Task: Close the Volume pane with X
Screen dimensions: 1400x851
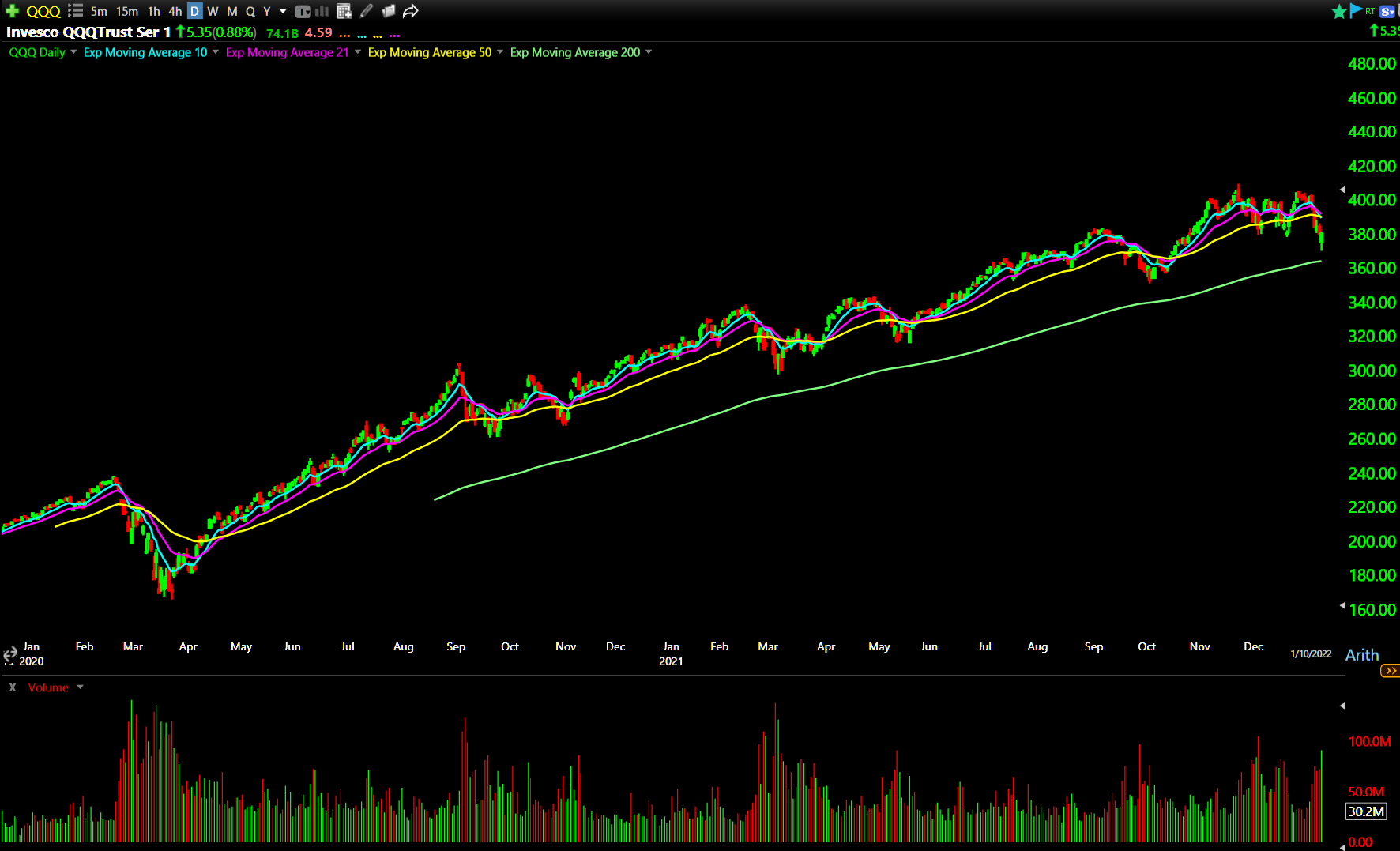Action: pyautogui.click(x=13, y=687)
